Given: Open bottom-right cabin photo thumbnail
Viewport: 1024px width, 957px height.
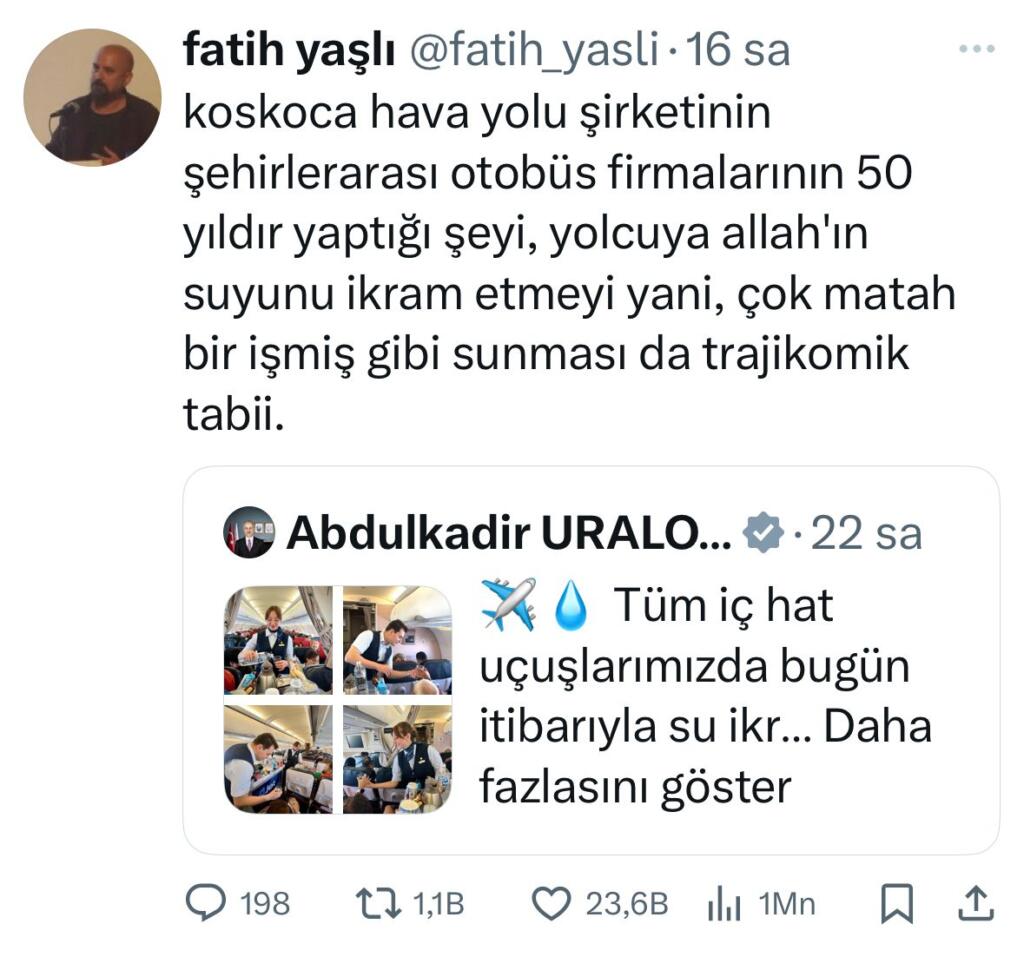Looking at the screenshot, I should [x=398, y=760].
